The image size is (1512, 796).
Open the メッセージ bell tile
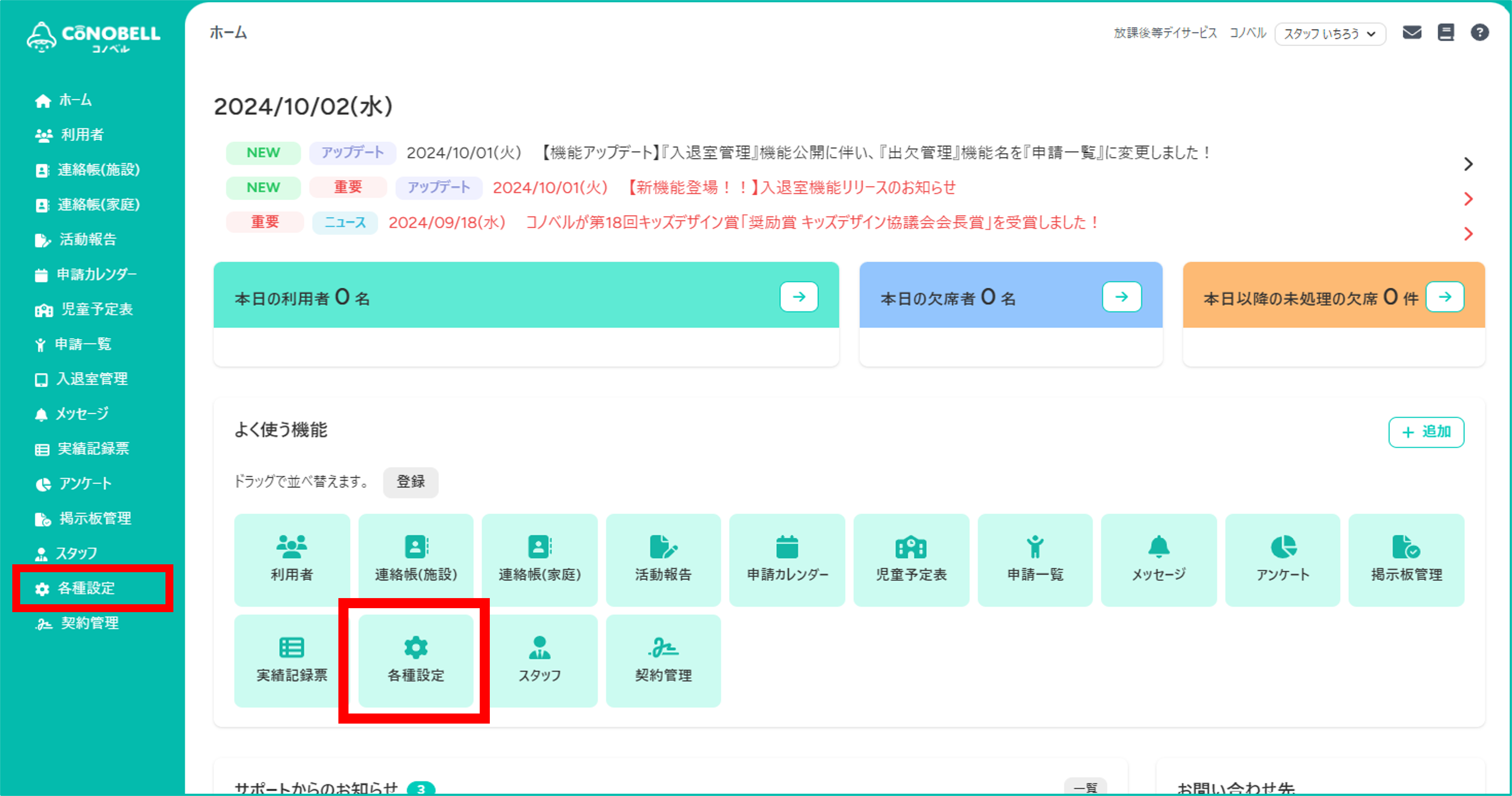(1159, 560)
